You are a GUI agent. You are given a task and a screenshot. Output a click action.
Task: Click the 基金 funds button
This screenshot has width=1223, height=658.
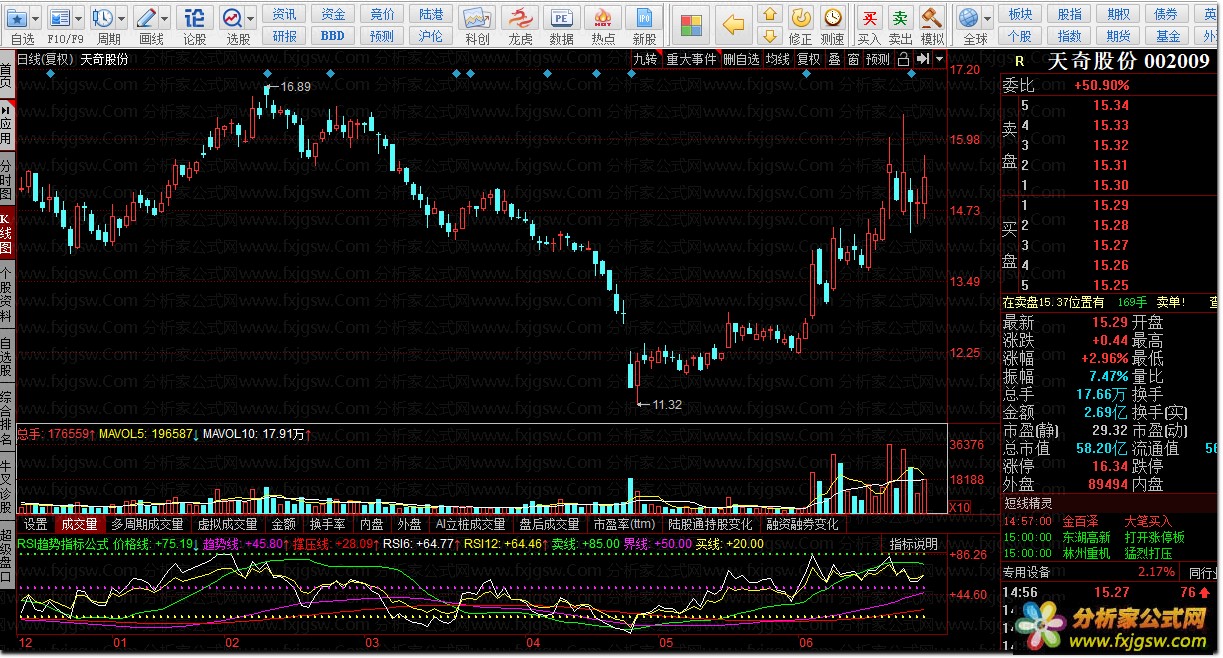[1168, 36]
